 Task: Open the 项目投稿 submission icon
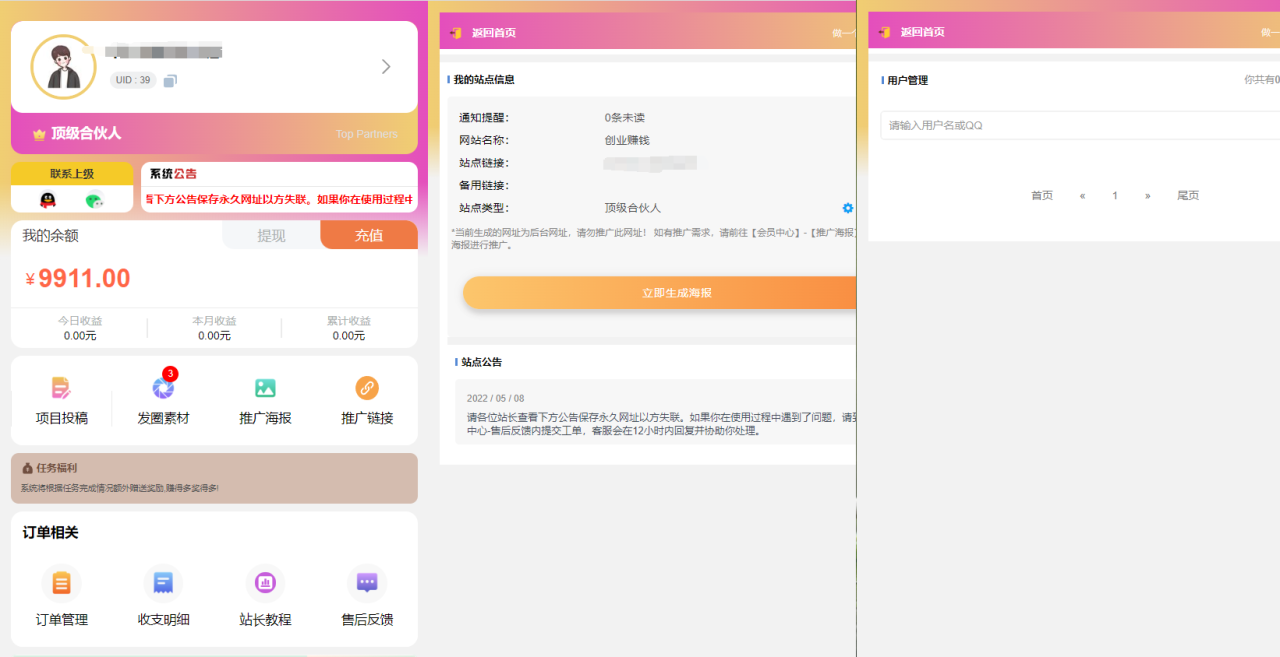62,399
